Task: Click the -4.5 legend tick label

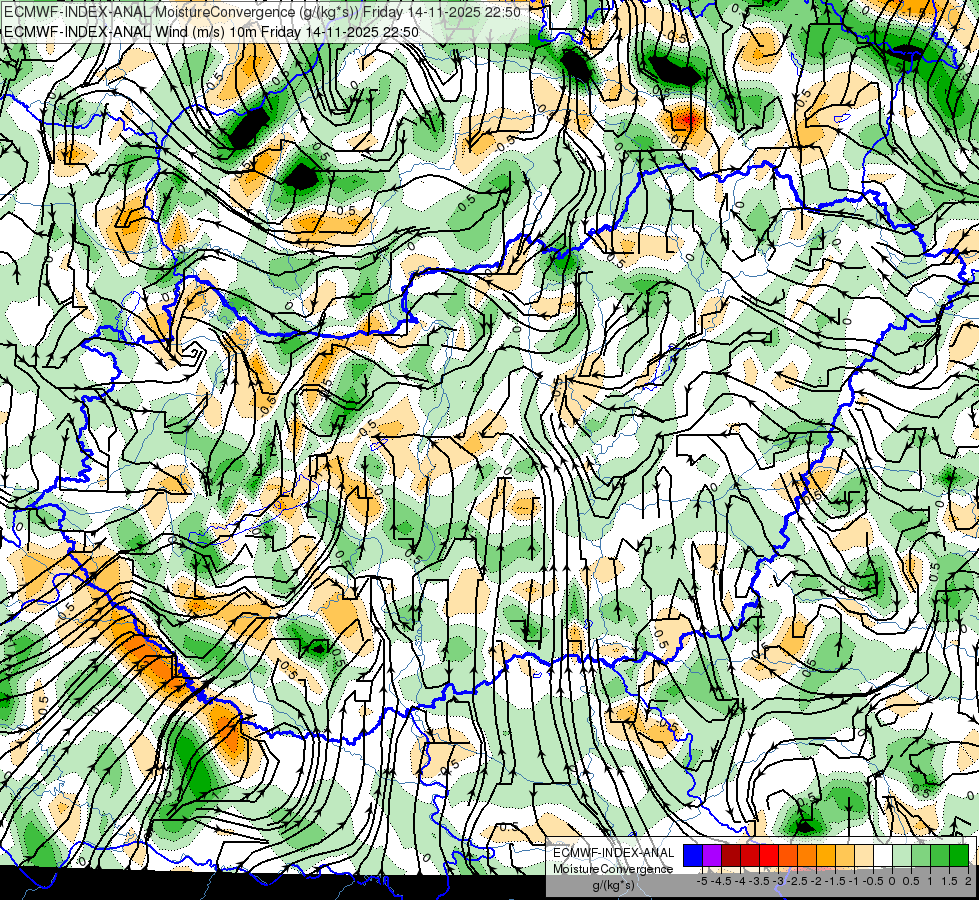Action: pos(721,881)
